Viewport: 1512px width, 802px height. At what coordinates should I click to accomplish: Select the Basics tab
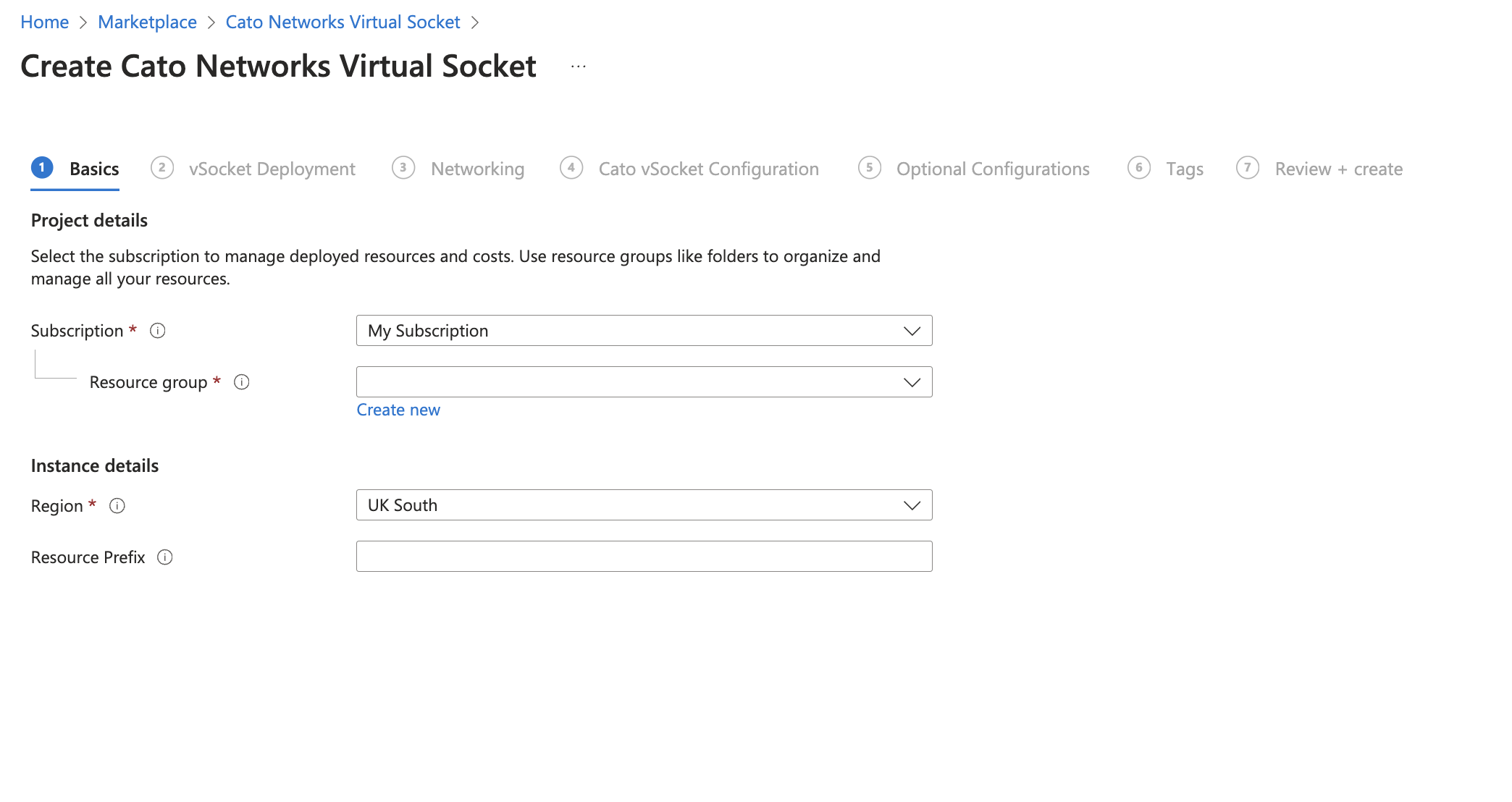point(94,169)
